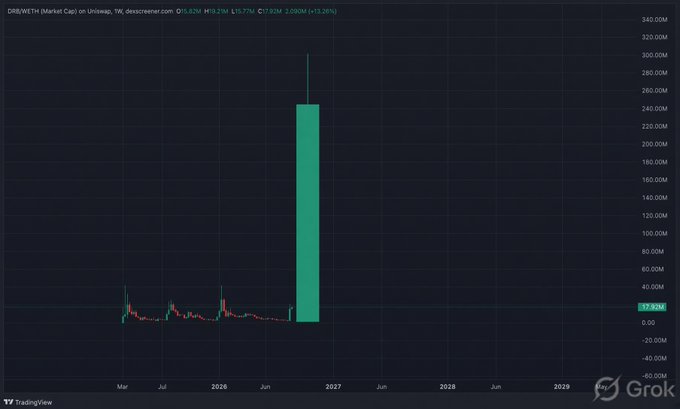Select the open value O15.82M

coord(189,11)
